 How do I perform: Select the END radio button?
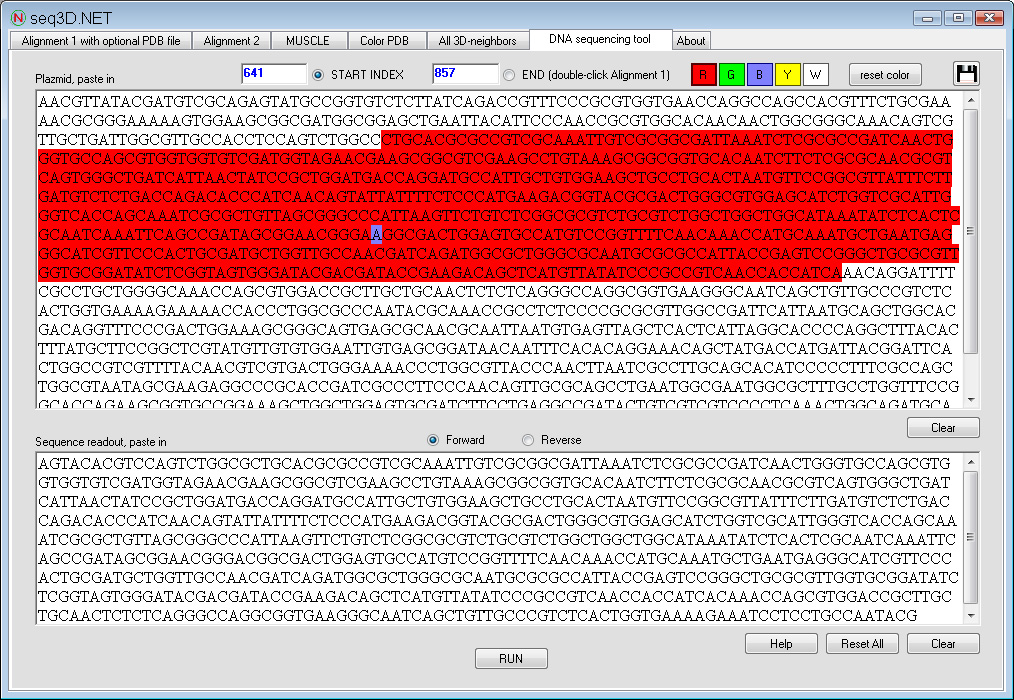click(510, 75)
